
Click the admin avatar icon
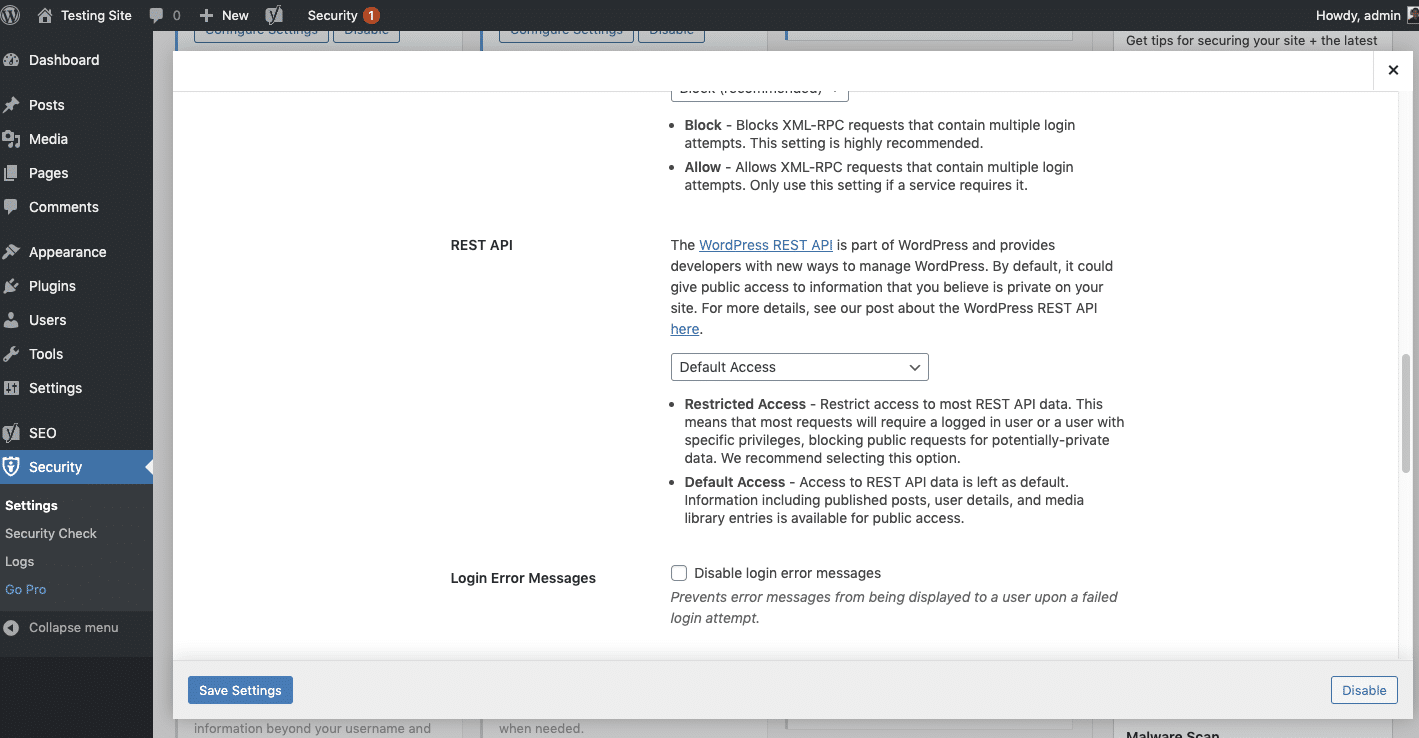point(1412,15)
